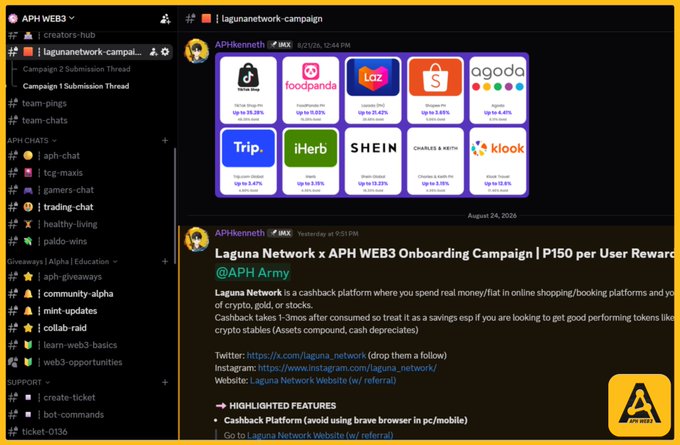
Task: Click the agoda logo in image
Action: pos(498,77)
